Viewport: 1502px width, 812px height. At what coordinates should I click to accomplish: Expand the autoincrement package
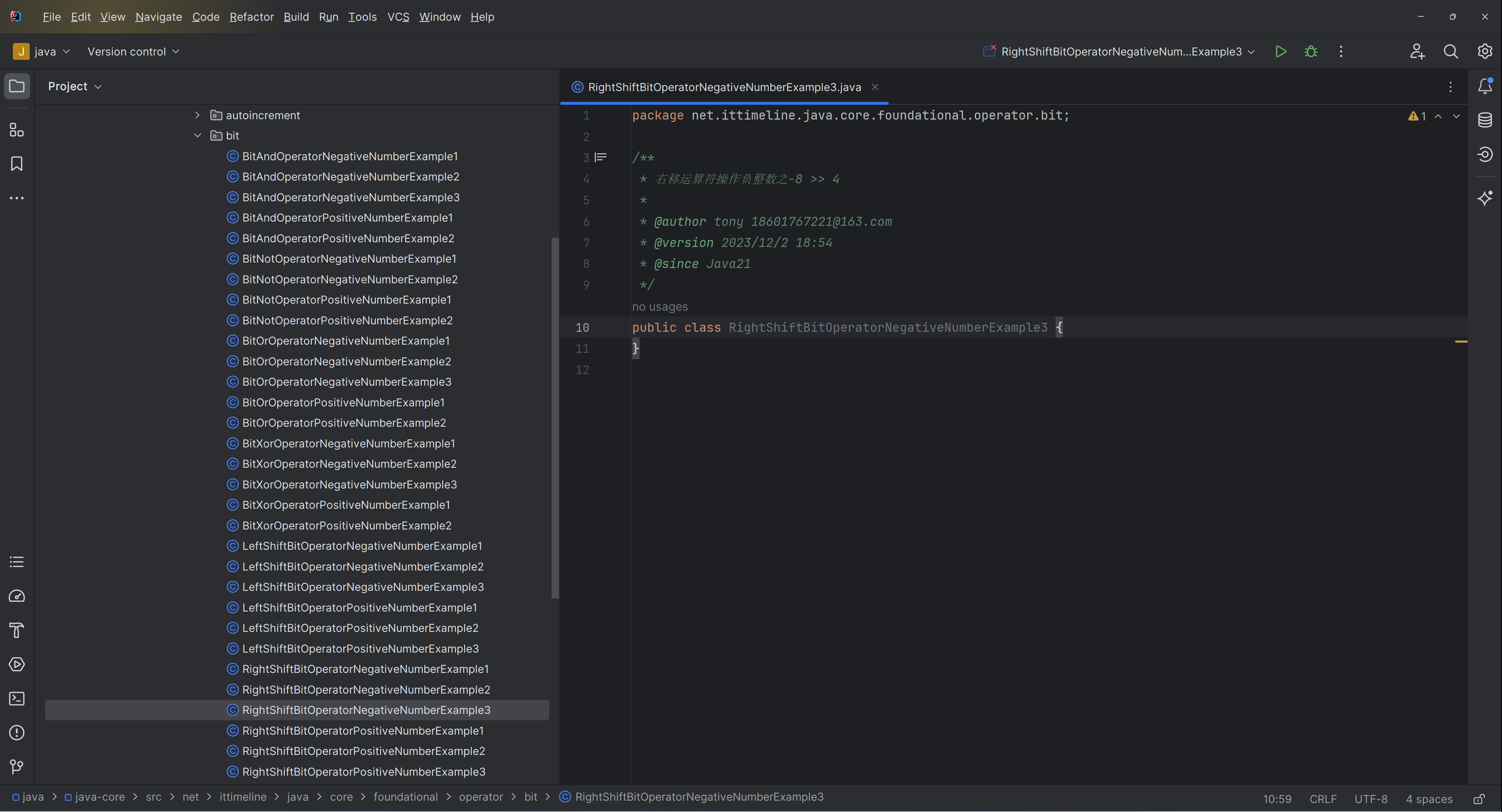click(x=197, y=115)
